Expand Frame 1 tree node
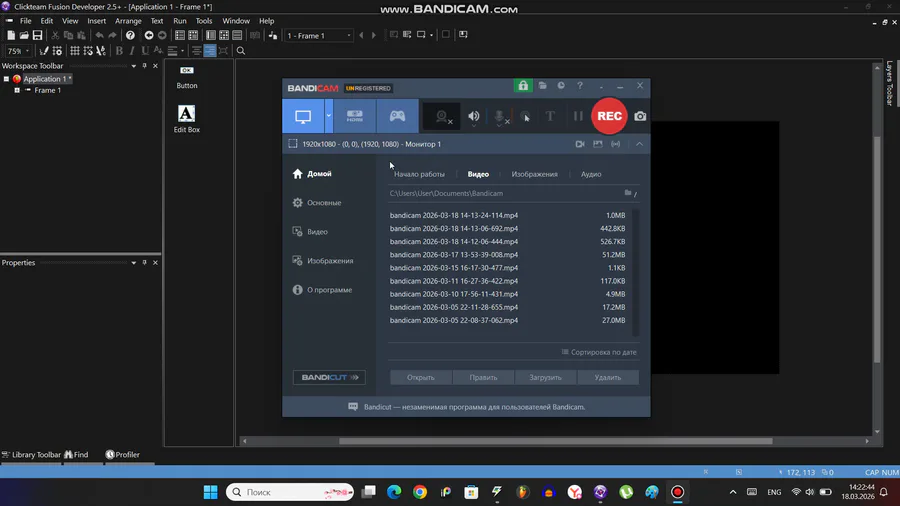Image resolution: width=900 pixels, height=506 pixels. point(17,90)
